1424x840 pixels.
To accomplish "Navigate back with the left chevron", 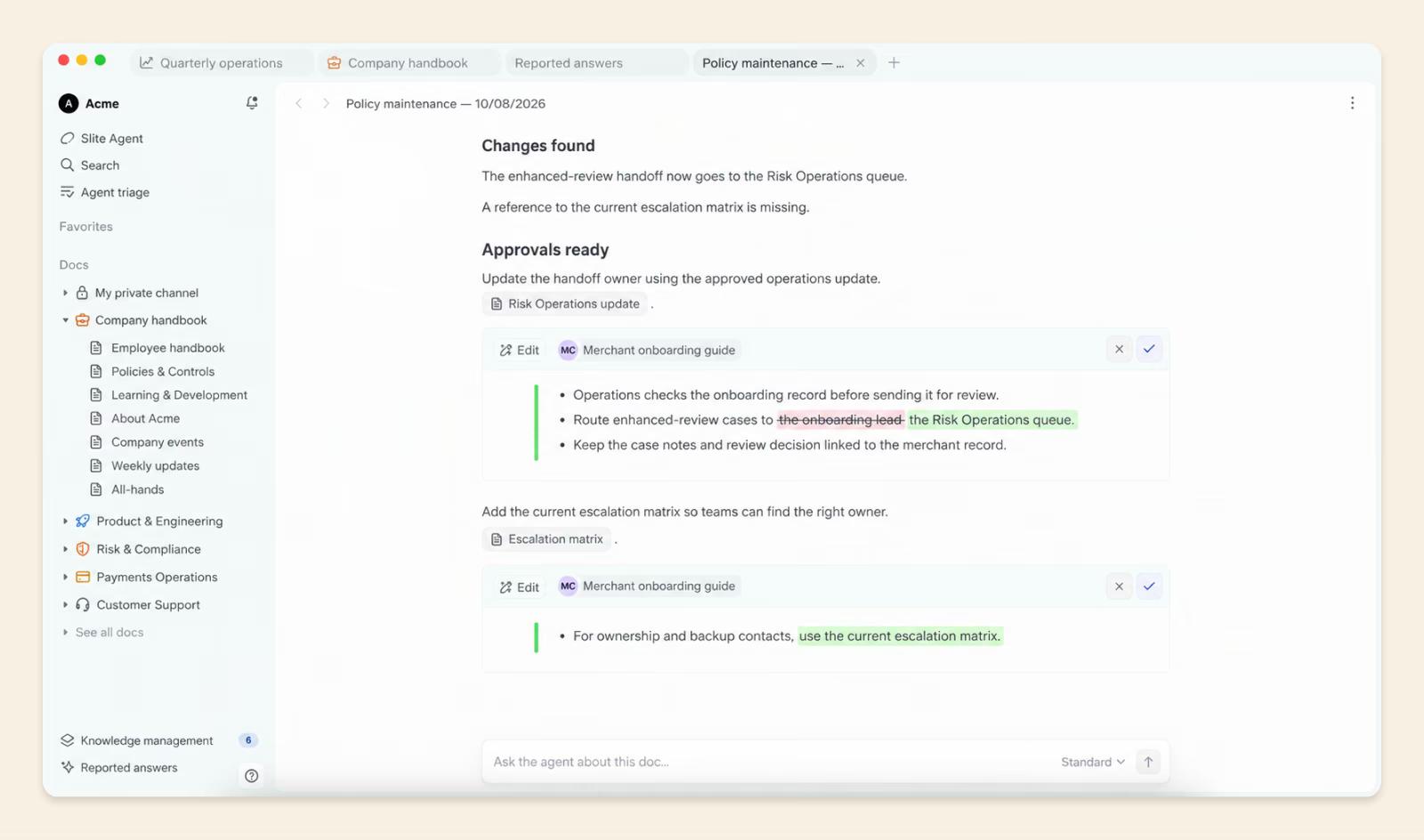I will point(299,103).
